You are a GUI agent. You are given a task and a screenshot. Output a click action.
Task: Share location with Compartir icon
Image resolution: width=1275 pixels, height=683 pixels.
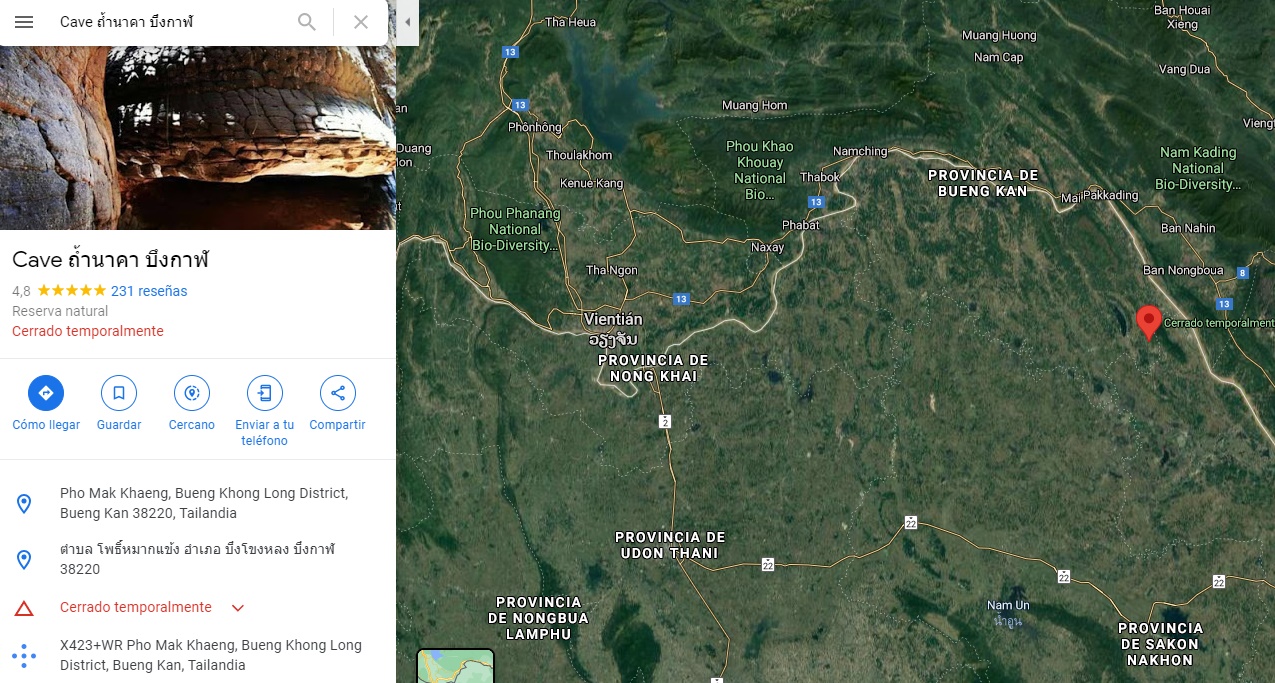[x=338, y=393]
